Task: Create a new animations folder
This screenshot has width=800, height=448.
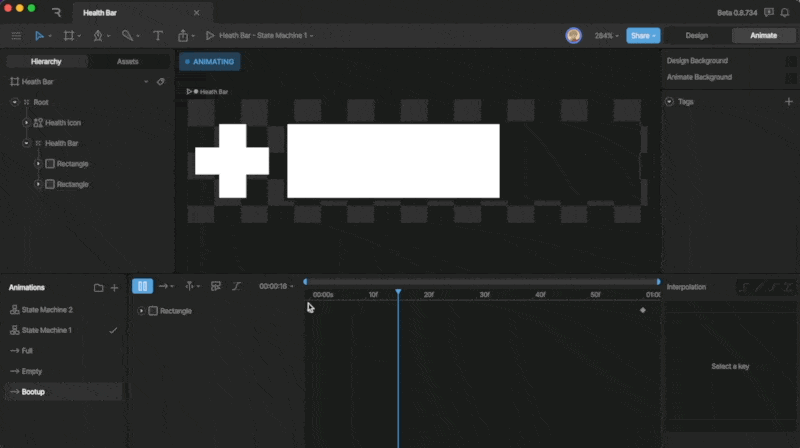Action: pos(98,288)
